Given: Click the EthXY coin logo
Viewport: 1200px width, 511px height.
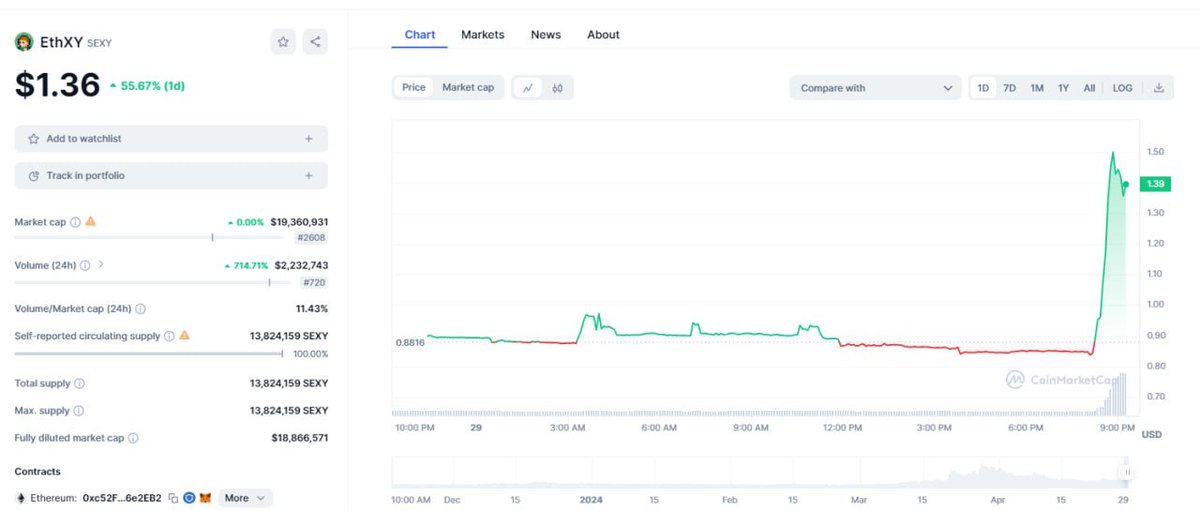Looking at the screenshot, I should (24, 42).
